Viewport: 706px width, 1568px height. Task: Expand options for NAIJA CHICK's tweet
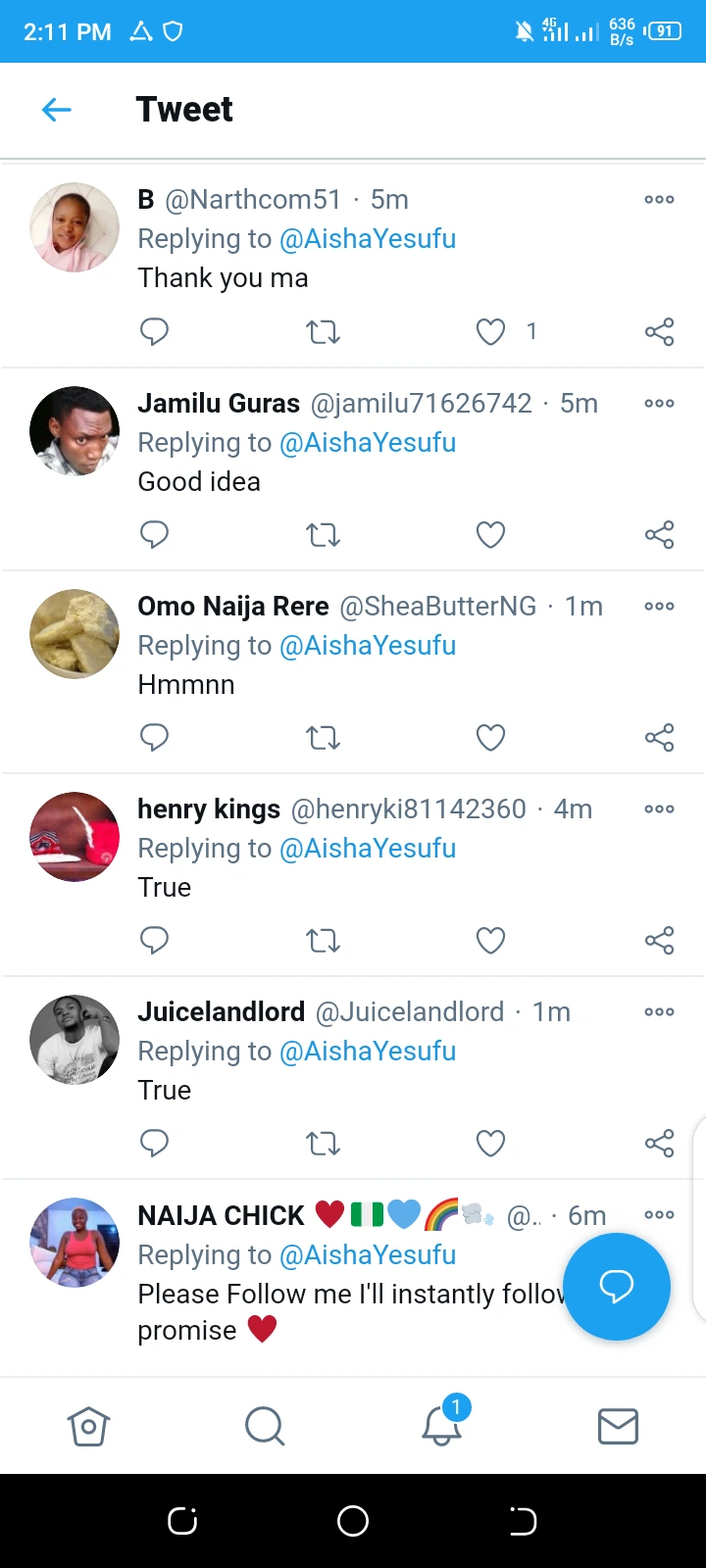coord(659,1215)
